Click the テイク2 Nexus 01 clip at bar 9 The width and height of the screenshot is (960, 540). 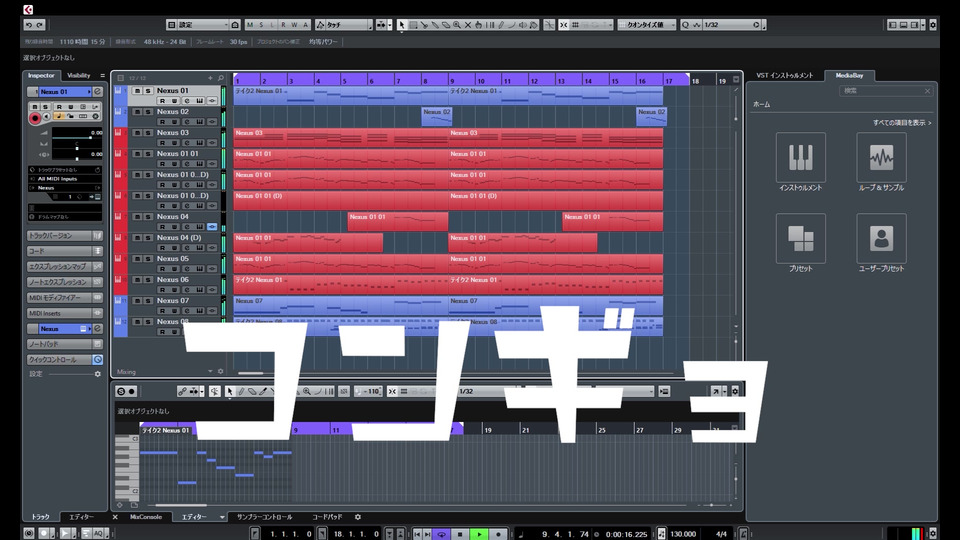555,95
